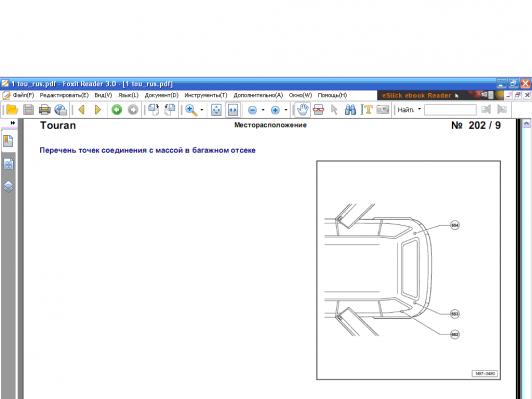Go to previous page with yellow left arrow
Image resolution: width=532 pixels, height=399 pixels.
81,110
